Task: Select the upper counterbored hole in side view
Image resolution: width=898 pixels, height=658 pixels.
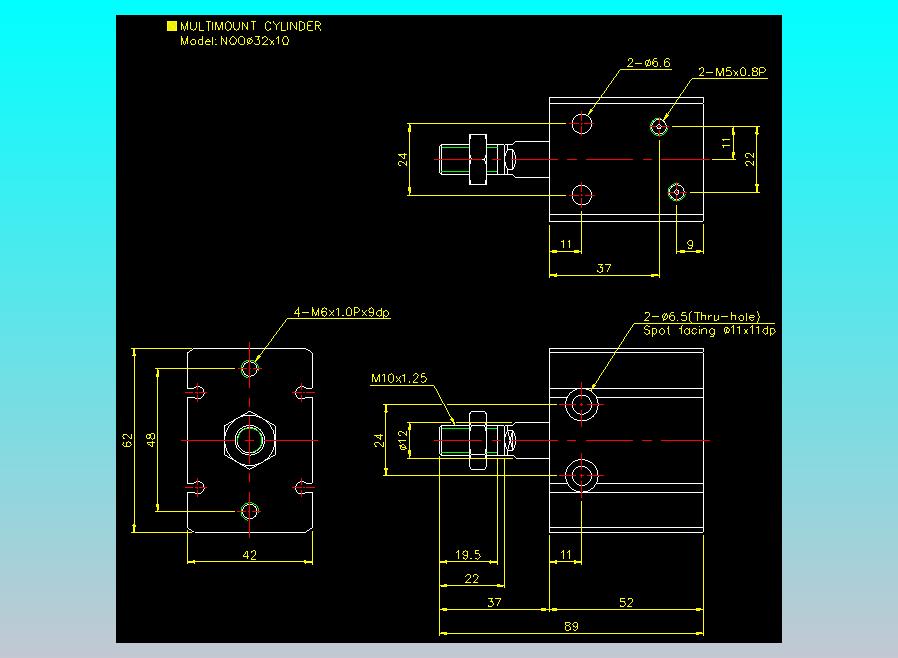Action: tap(581, 404)
